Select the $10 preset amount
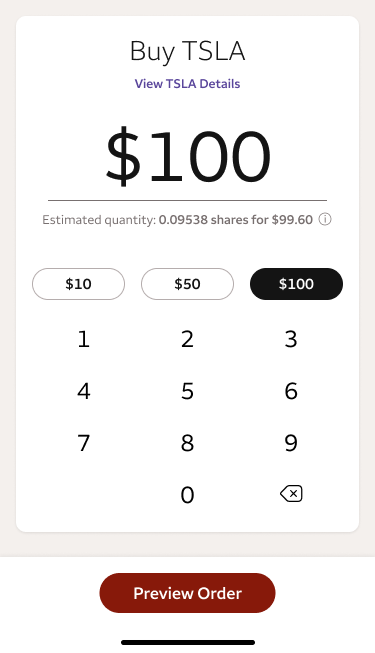The width and height of the screenshot is (375, 653). pos(78,284)
